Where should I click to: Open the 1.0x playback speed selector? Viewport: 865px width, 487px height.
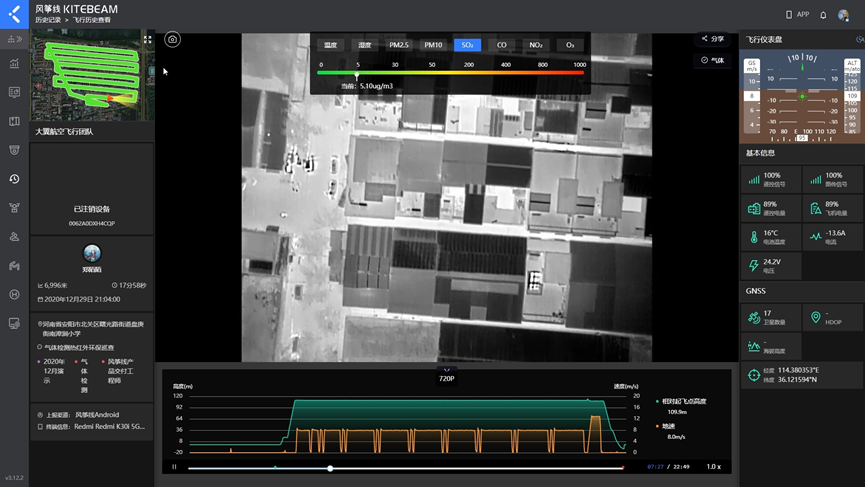pyautogui.click(x=713, y=467)
